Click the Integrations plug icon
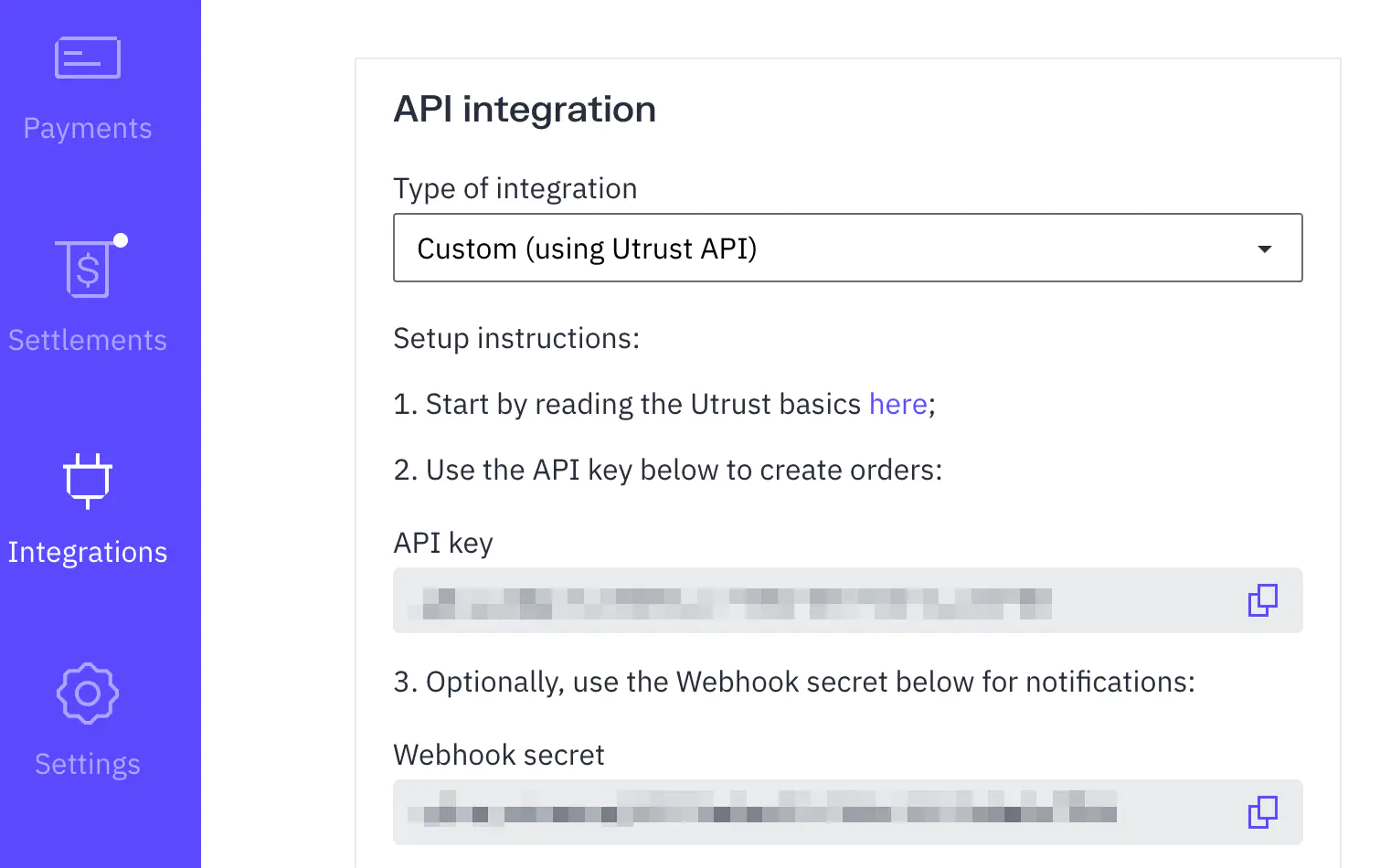This screenshot has height=868, width=1380. click(x=88, y=480)
